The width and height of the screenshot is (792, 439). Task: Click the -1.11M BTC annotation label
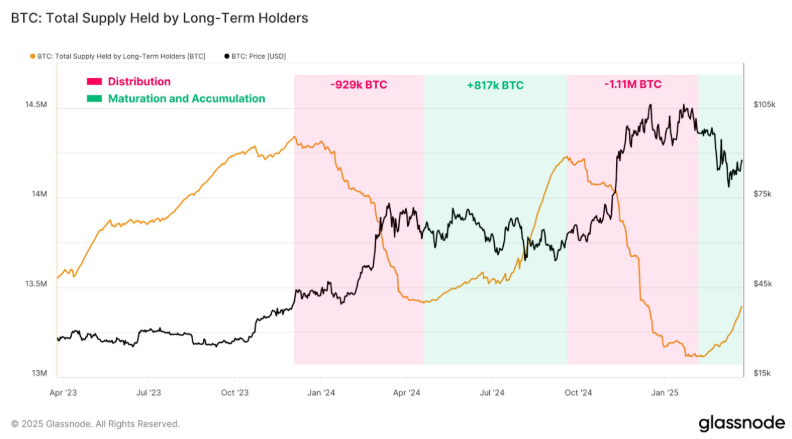point(632,84)
